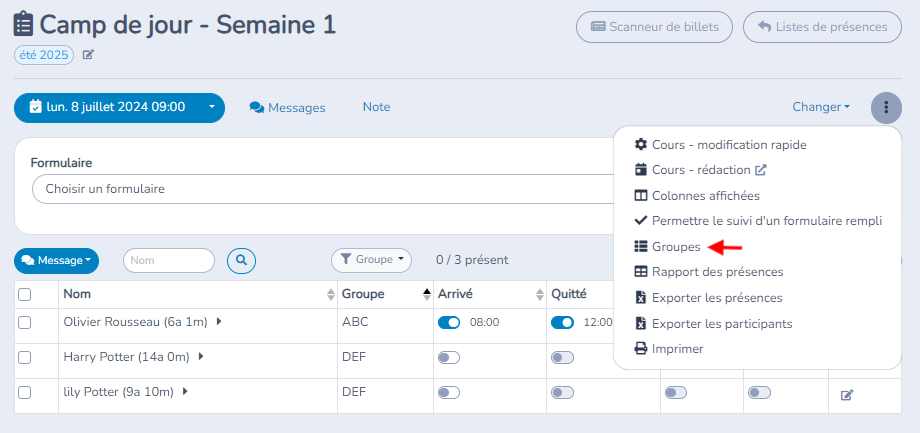920x433 pixels.
Task: Check the box for Olivier Rousseau
Action: [25, 322]
